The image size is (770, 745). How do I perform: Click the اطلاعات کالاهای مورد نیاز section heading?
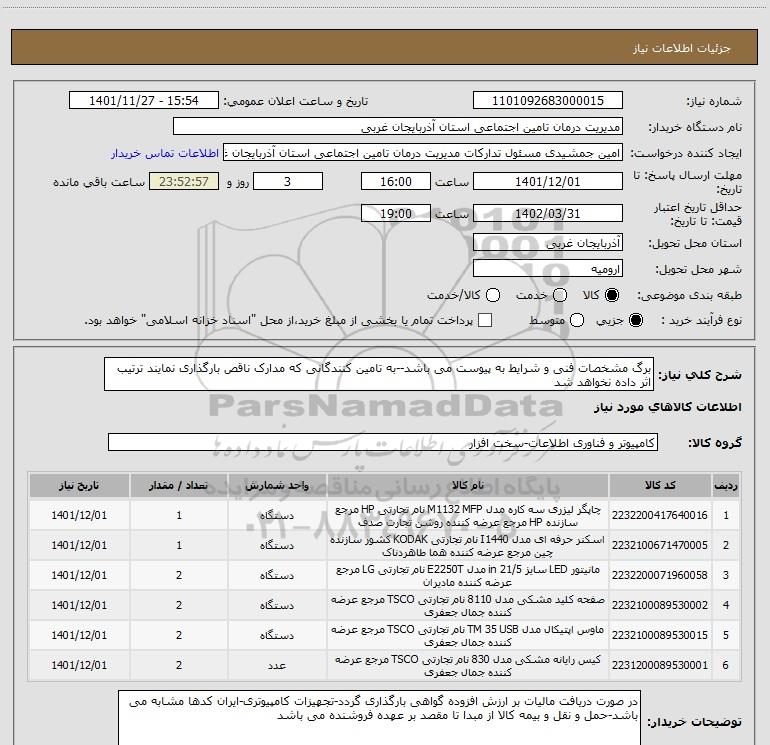tap(667, 407)
